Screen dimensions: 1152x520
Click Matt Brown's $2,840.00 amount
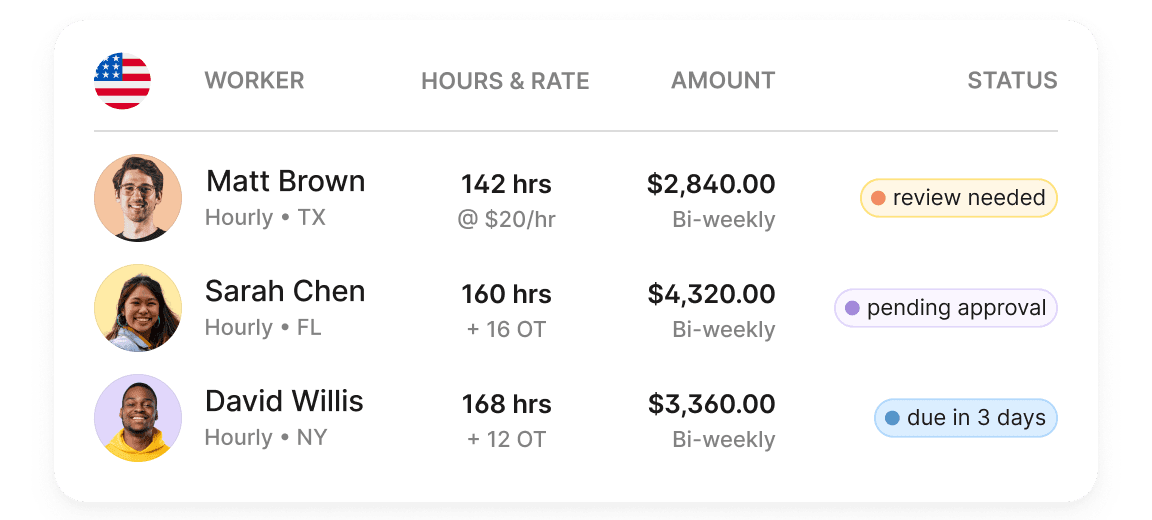711,184
